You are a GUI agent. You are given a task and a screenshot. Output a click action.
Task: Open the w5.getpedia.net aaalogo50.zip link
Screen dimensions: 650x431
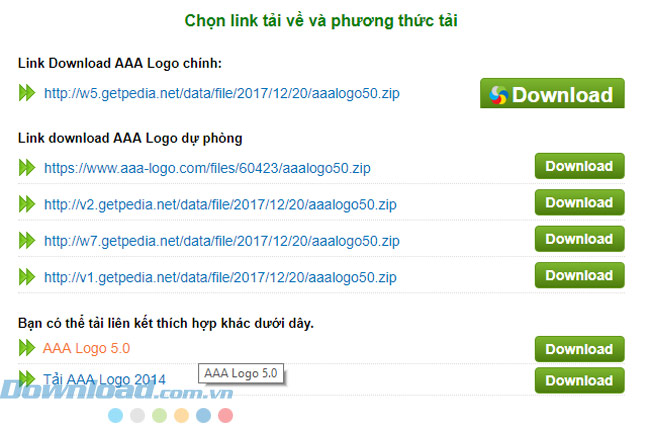222,93
